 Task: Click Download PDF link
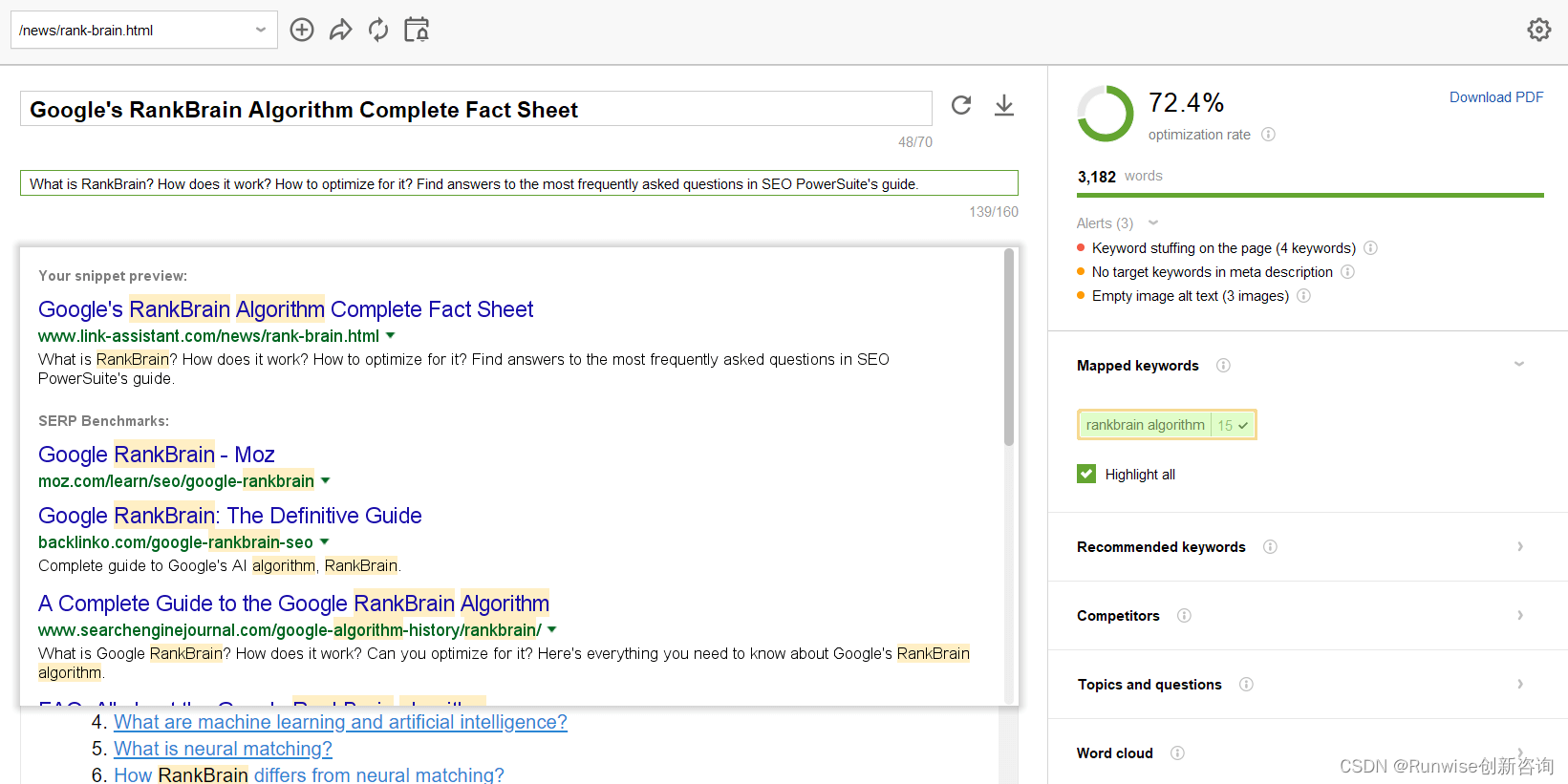click(x=1496, y=97)
